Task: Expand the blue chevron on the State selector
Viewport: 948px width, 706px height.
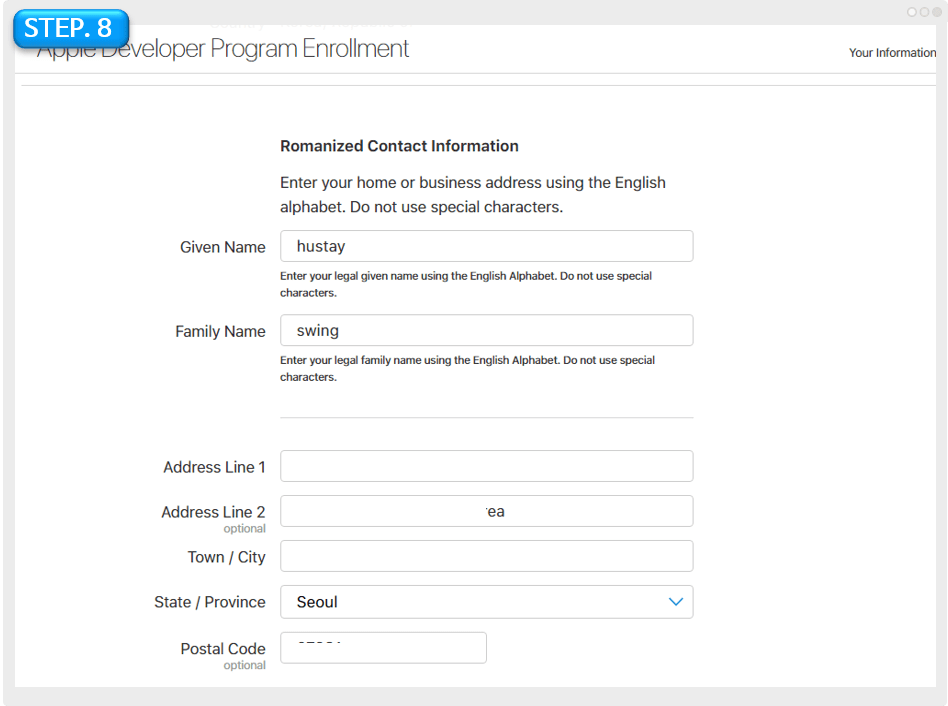Action: point(677,602)
